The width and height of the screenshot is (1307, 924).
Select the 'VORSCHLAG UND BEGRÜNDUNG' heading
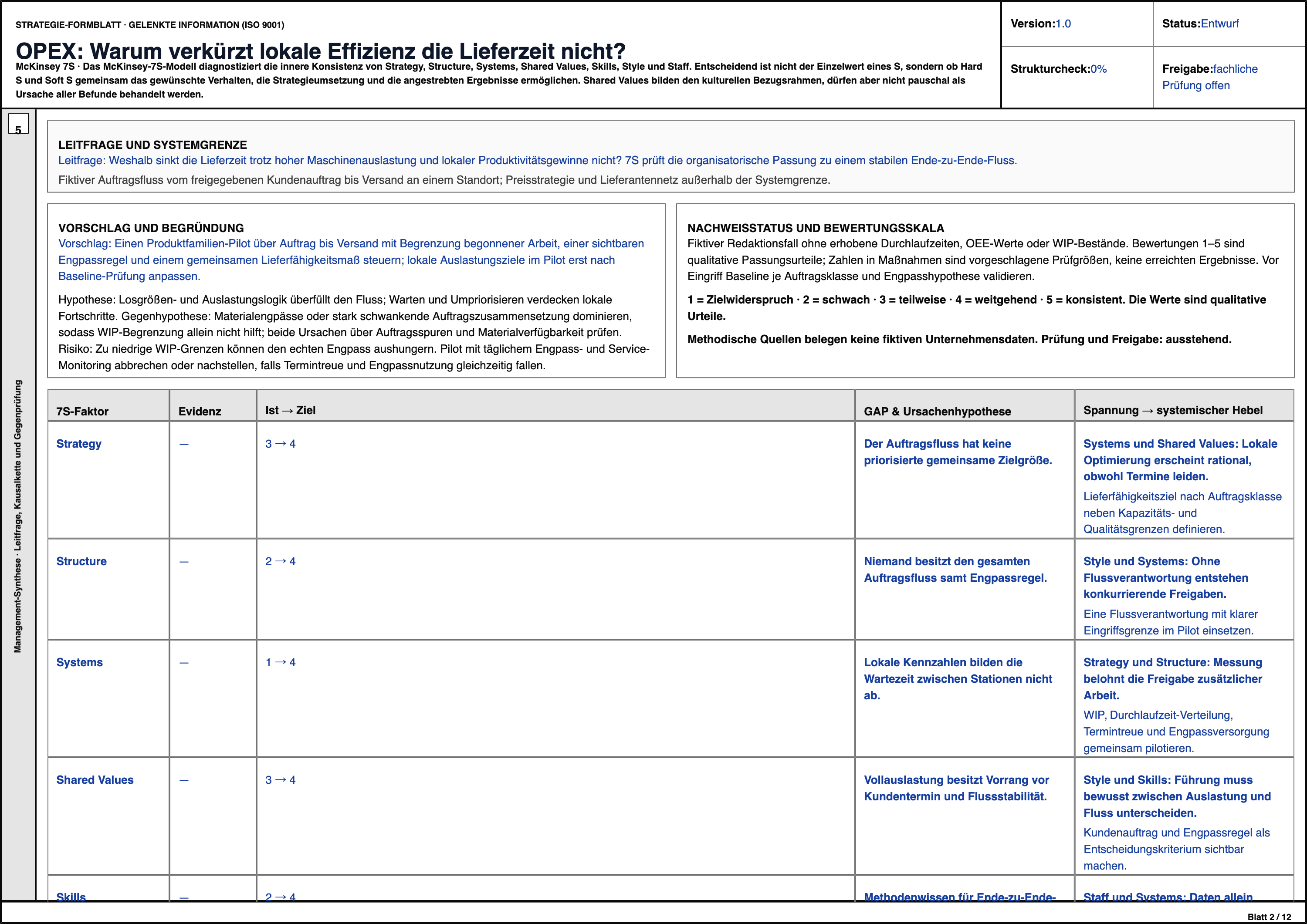point(151,228)
